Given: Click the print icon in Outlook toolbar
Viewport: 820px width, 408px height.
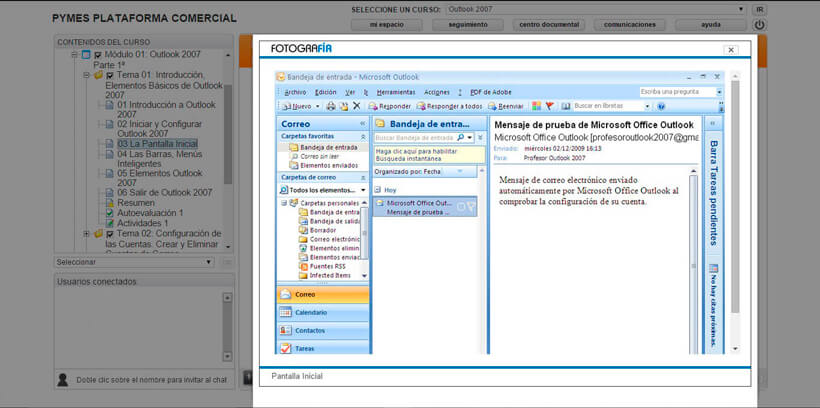Looking at the screenshot, I should click(x=331, y=106).
